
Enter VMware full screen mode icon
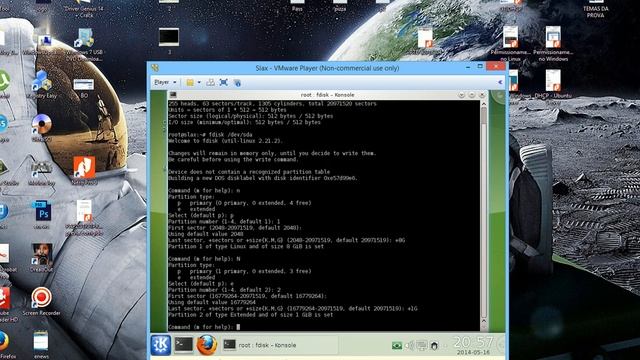coord(223,82)
